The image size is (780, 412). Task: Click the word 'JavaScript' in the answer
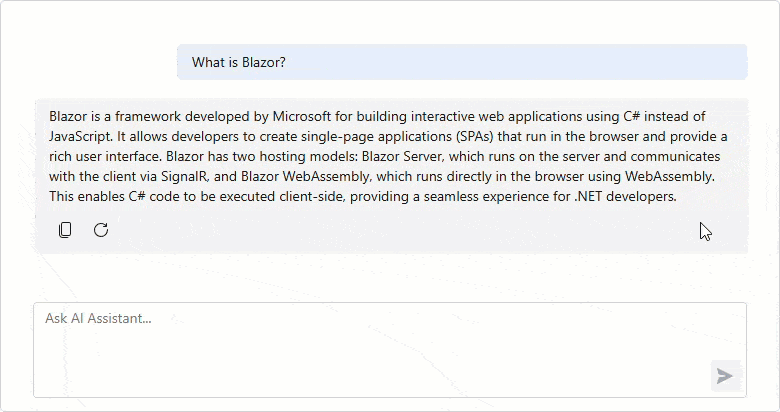point(82,136)
